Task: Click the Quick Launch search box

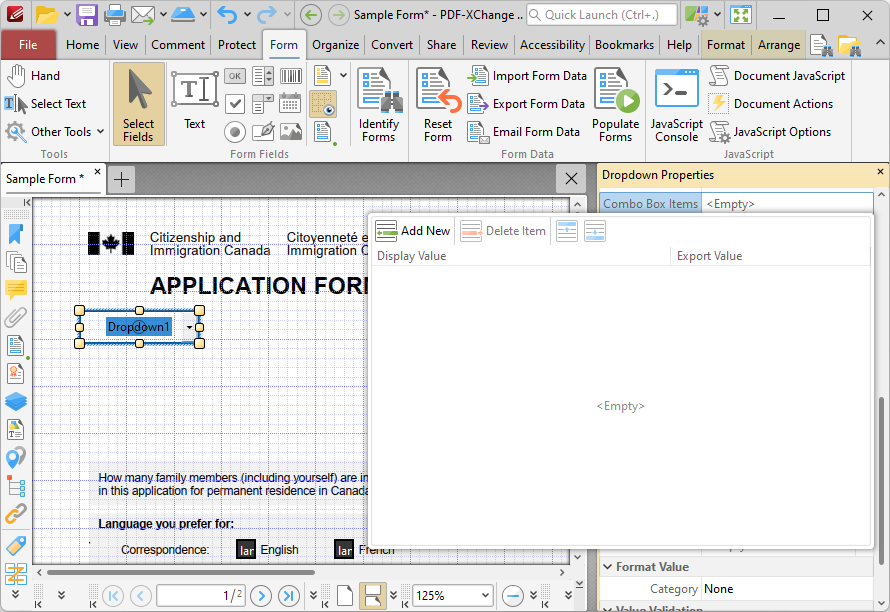Action: 602,15
